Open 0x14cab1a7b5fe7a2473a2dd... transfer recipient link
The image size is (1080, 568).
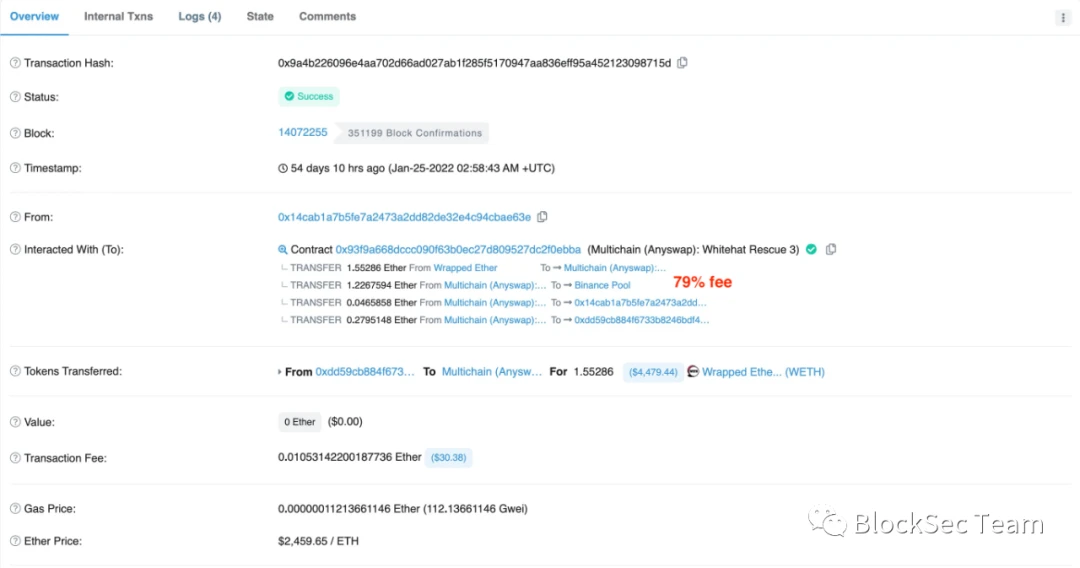[x=641, y=302]
